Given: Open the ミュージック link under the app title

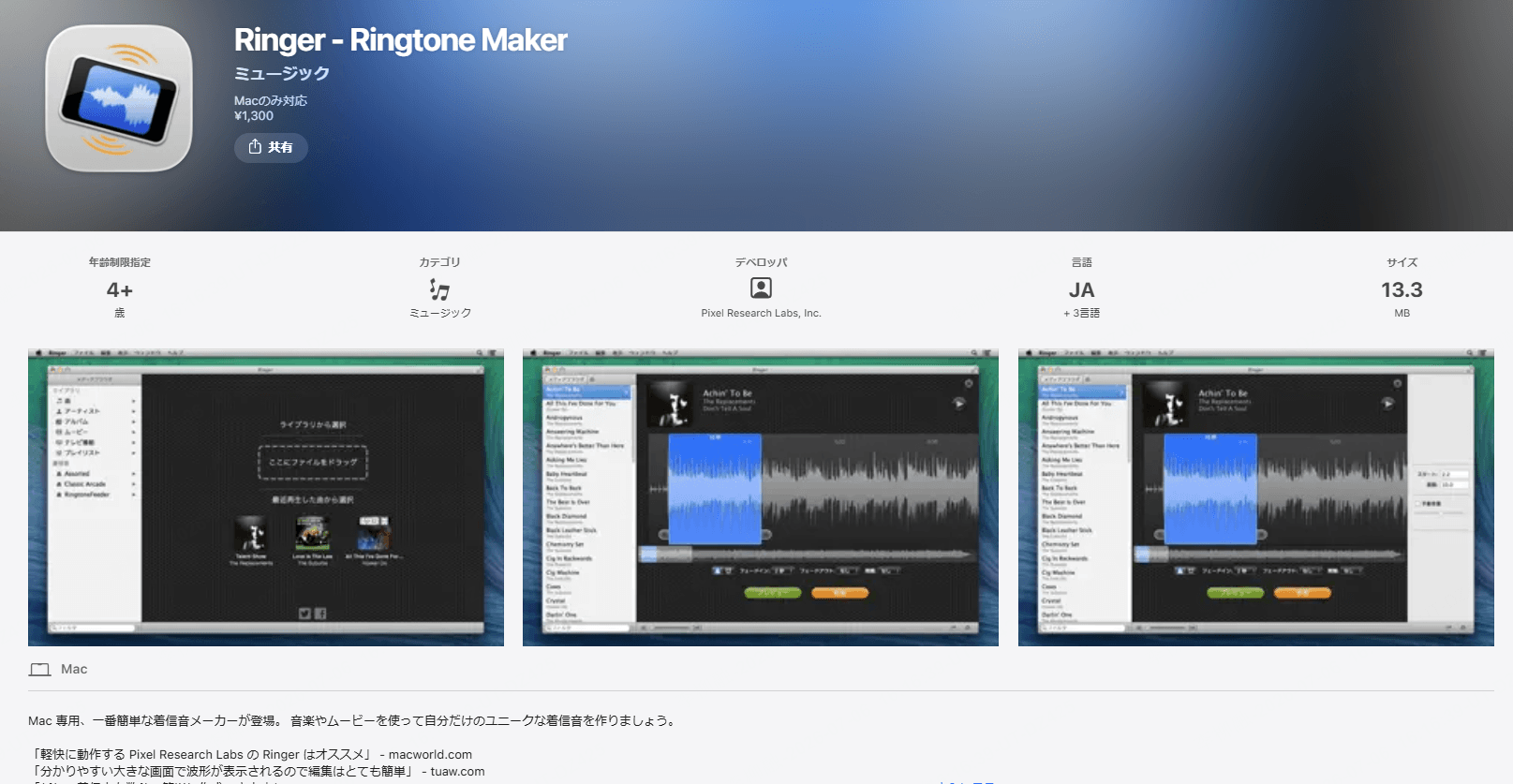Looking at the screenshot, I should pos(281,73).
